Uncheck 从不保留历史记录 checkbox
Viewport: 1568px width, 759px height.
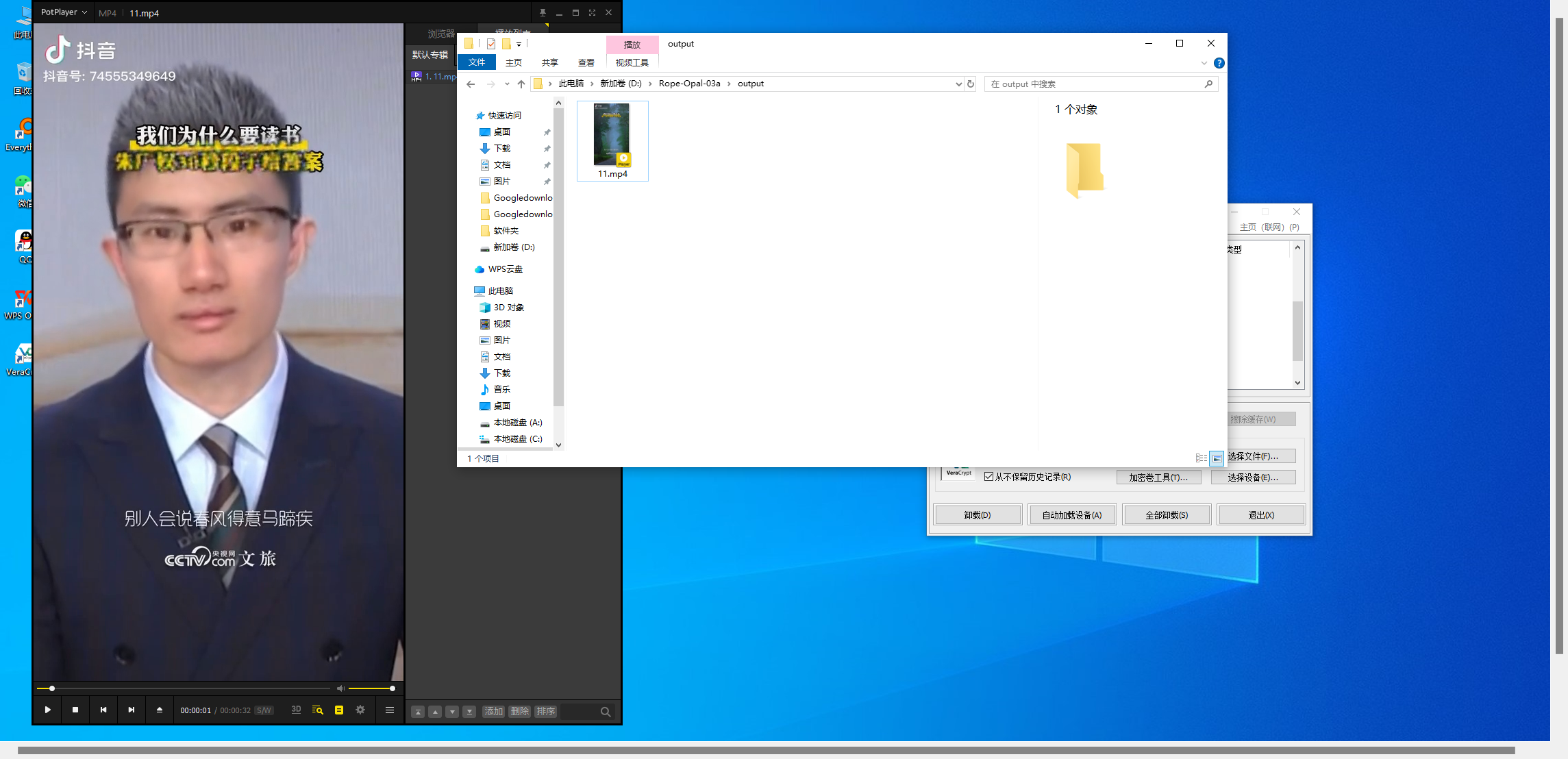pos(988,477)
